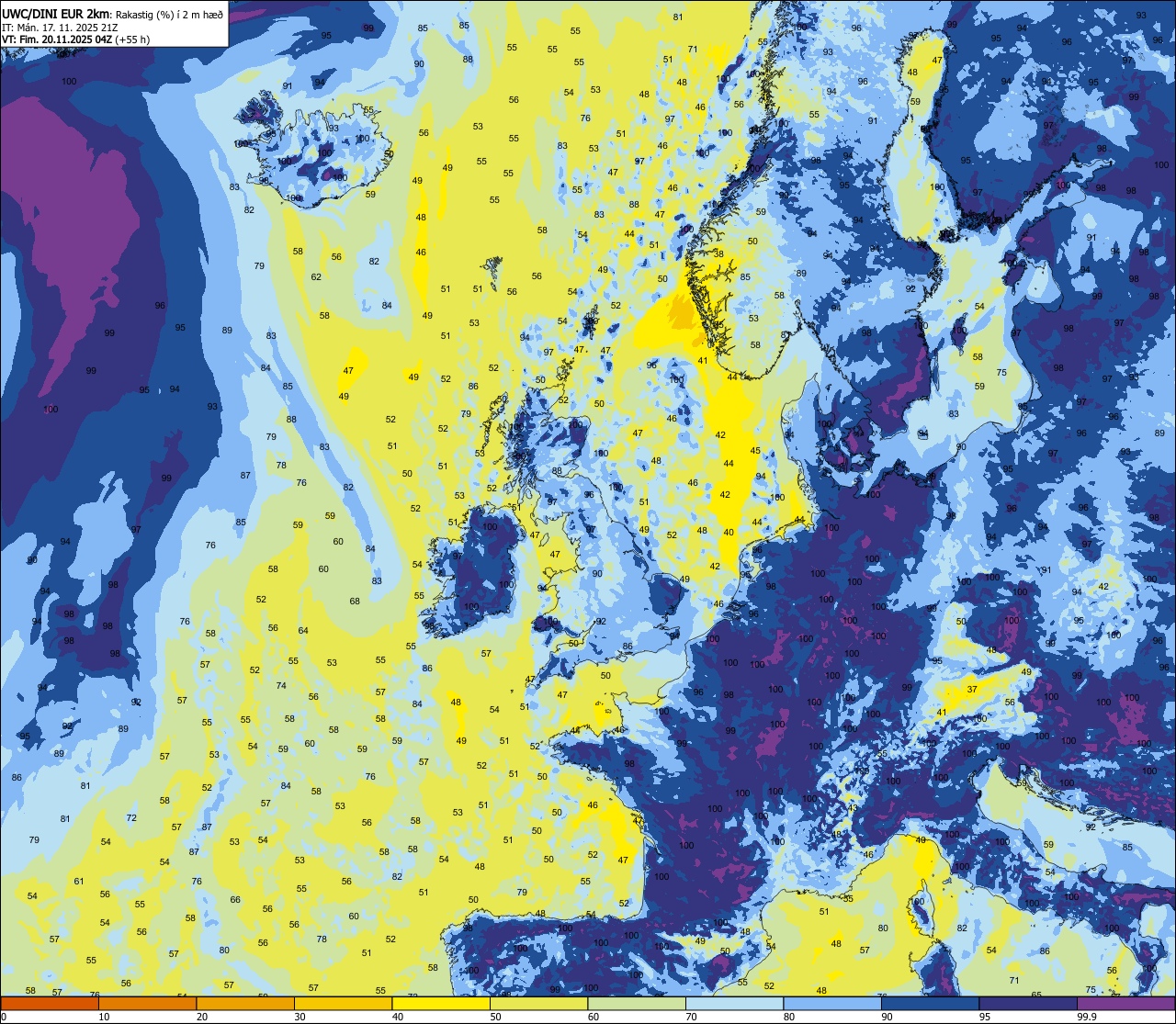Click the legend tick label 60
1176x1024 pixels.
tap(594, 1017)
